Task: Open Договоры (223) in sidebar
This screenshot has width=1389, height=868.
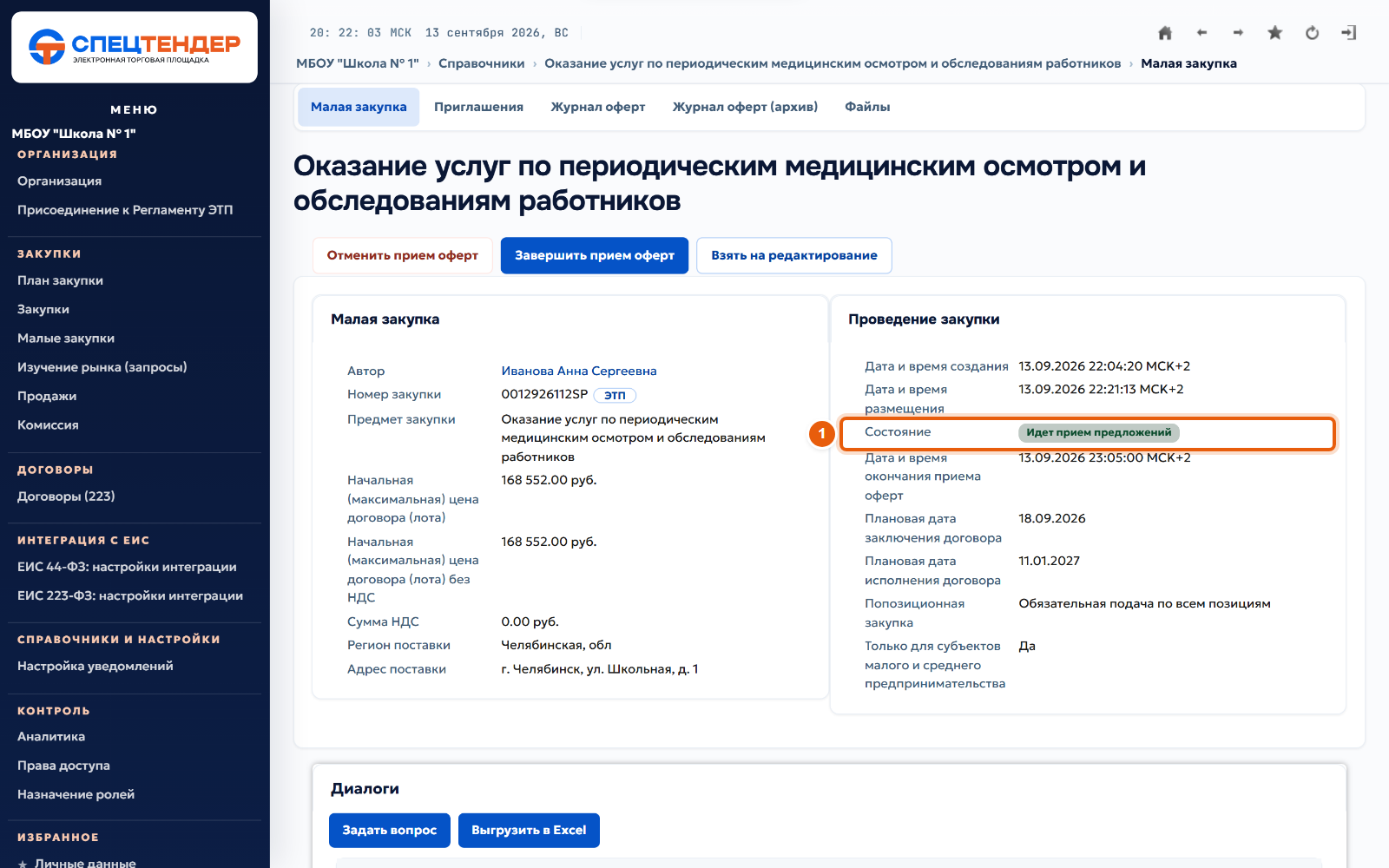Action: coord(66,496)
